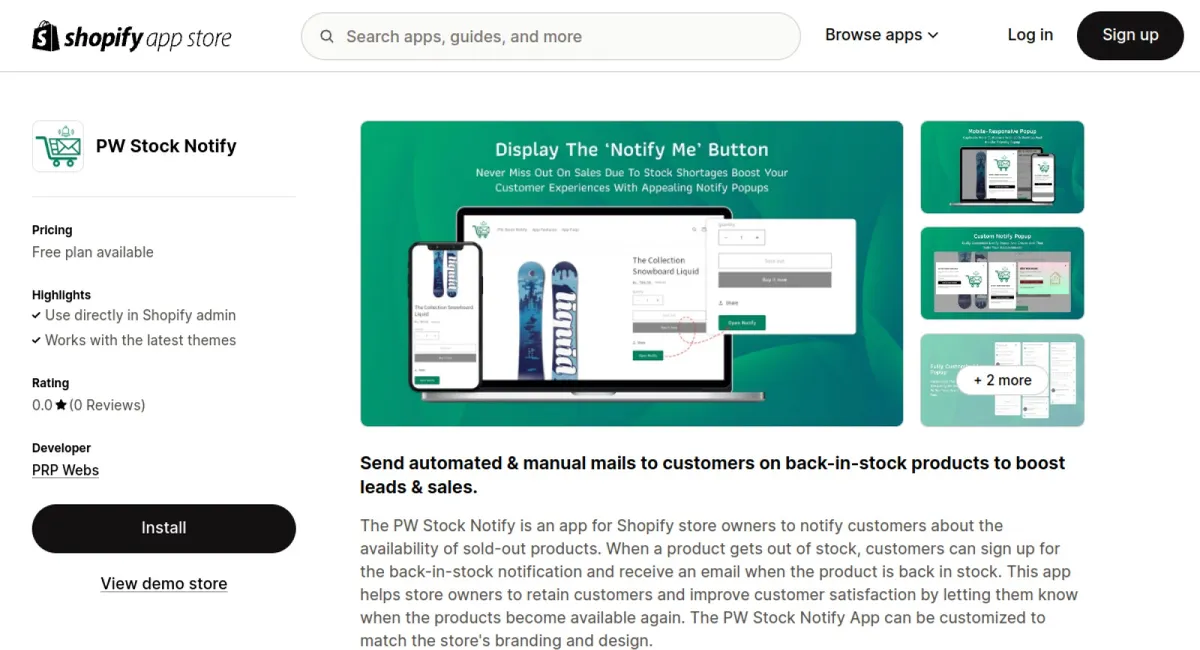Expand the '+ 2 more' screenshots
The width and height of the screenshot is (1200, 650).
1001,380
